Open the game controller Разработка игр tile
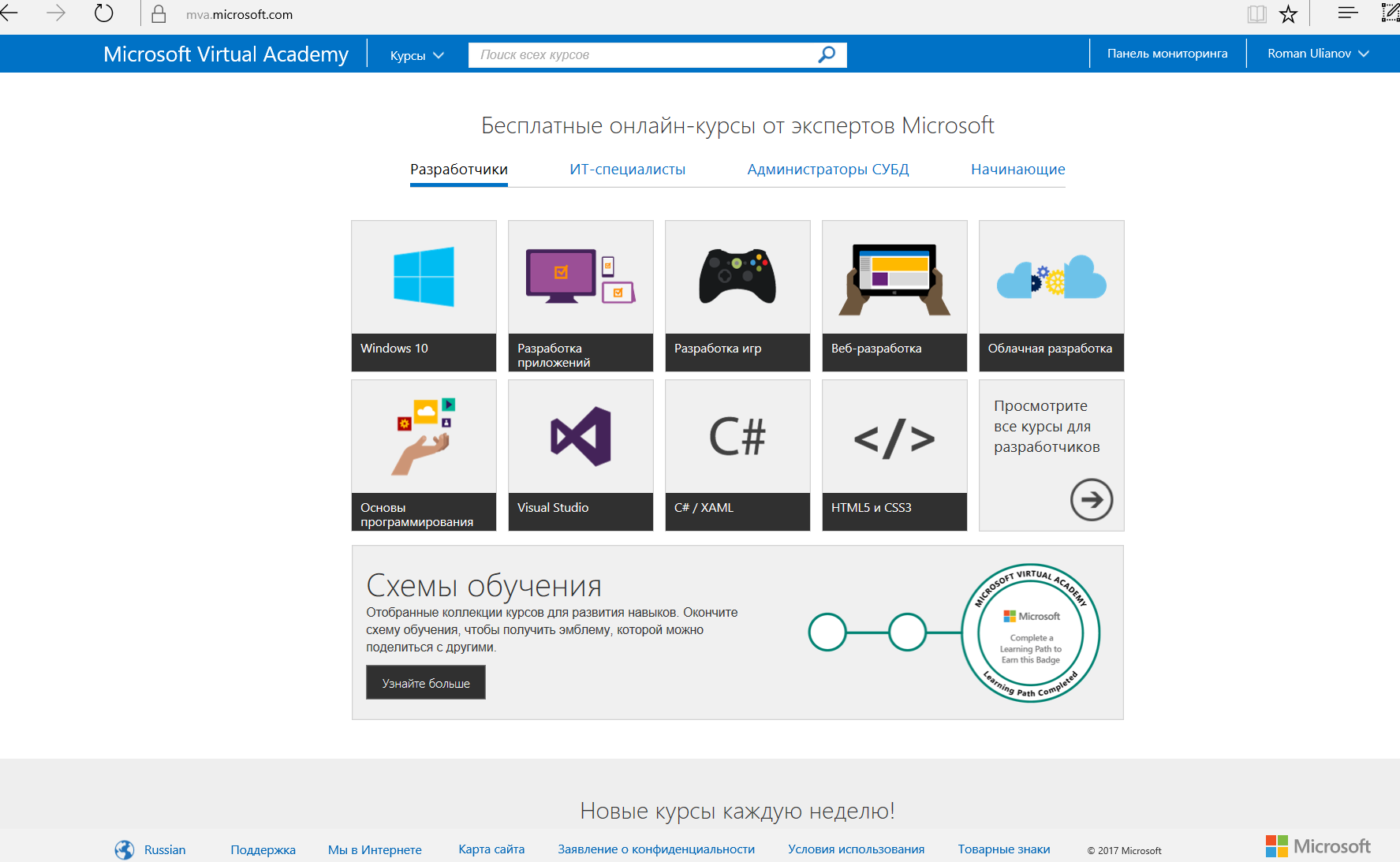 click(x=737, y=296)
